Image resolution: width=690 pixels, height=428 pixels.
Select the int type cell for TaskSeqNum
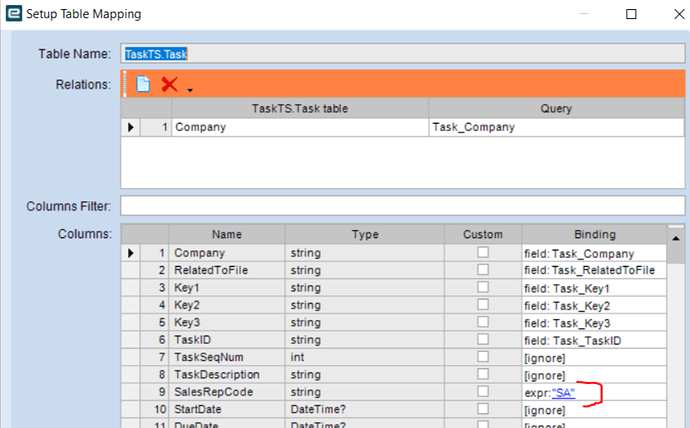tap(365, 357)
